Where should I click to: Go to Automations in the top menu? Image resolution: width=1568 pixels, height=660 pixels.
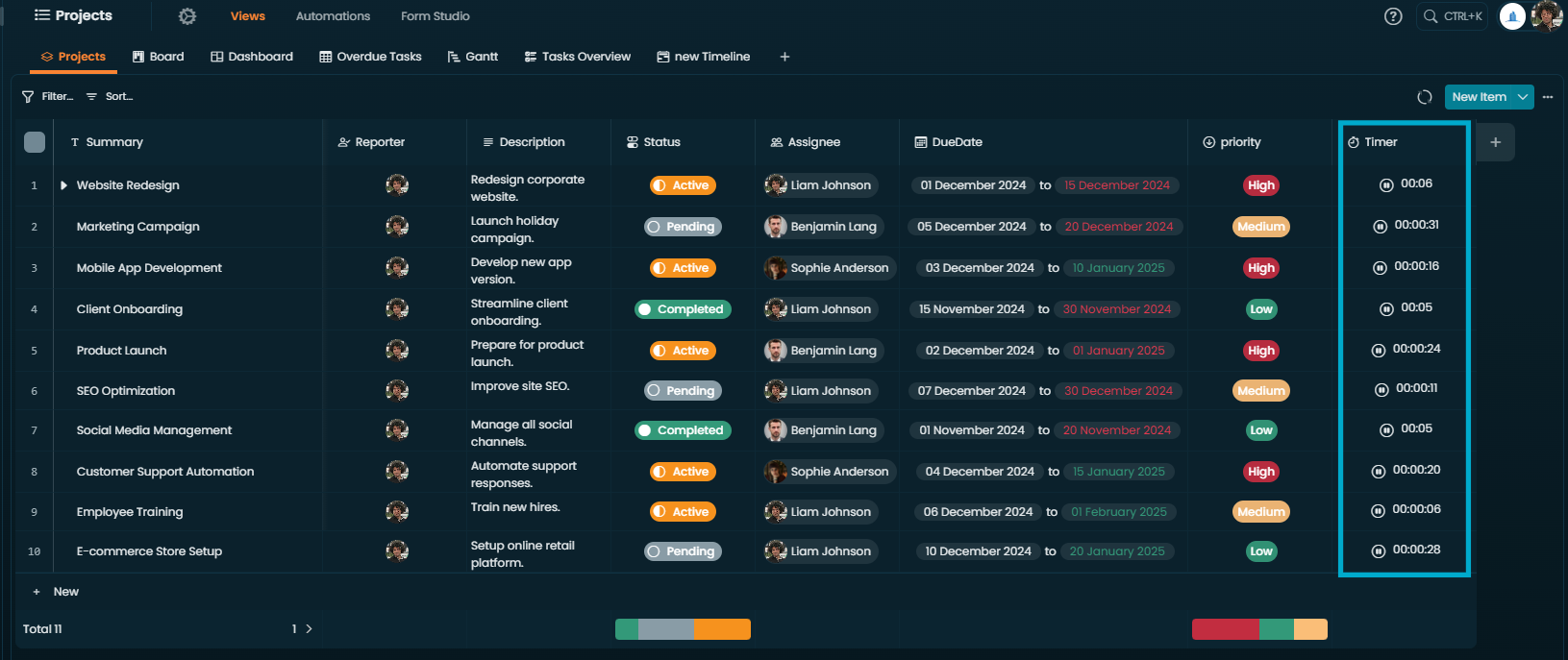coord(333,16)
